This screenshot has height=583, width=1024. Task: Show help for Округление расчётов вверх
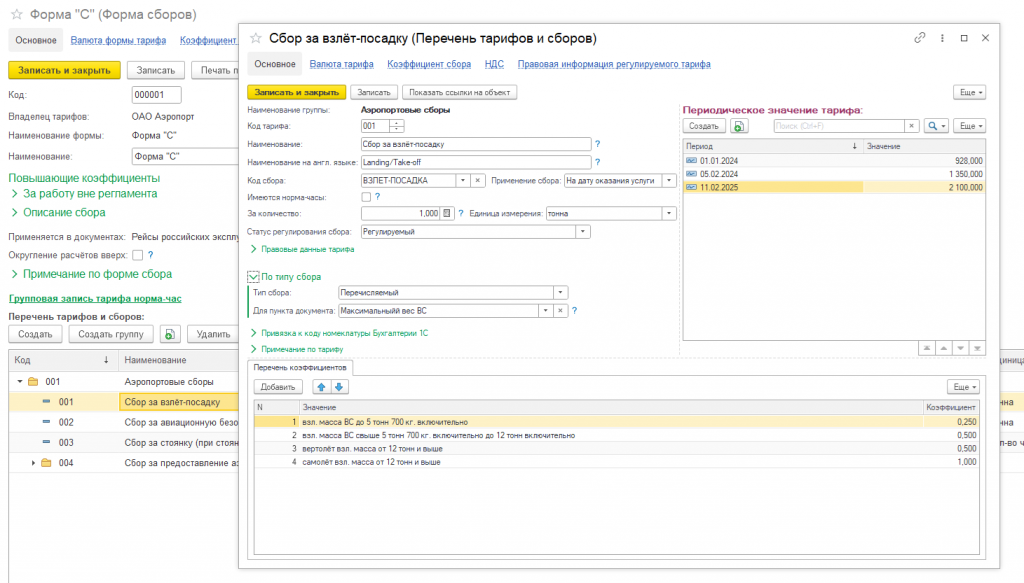[151, 255]
